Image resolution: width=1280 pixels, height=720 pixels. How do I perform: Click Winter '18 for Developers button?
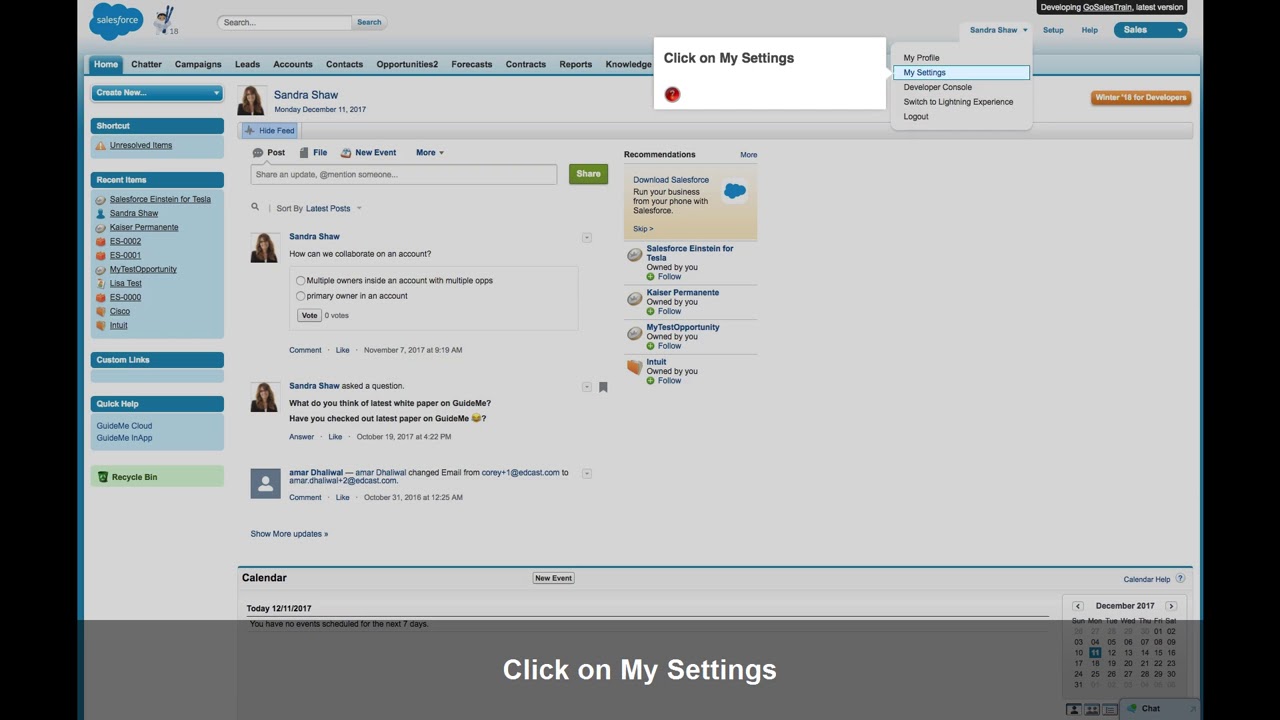(1140, 98)
